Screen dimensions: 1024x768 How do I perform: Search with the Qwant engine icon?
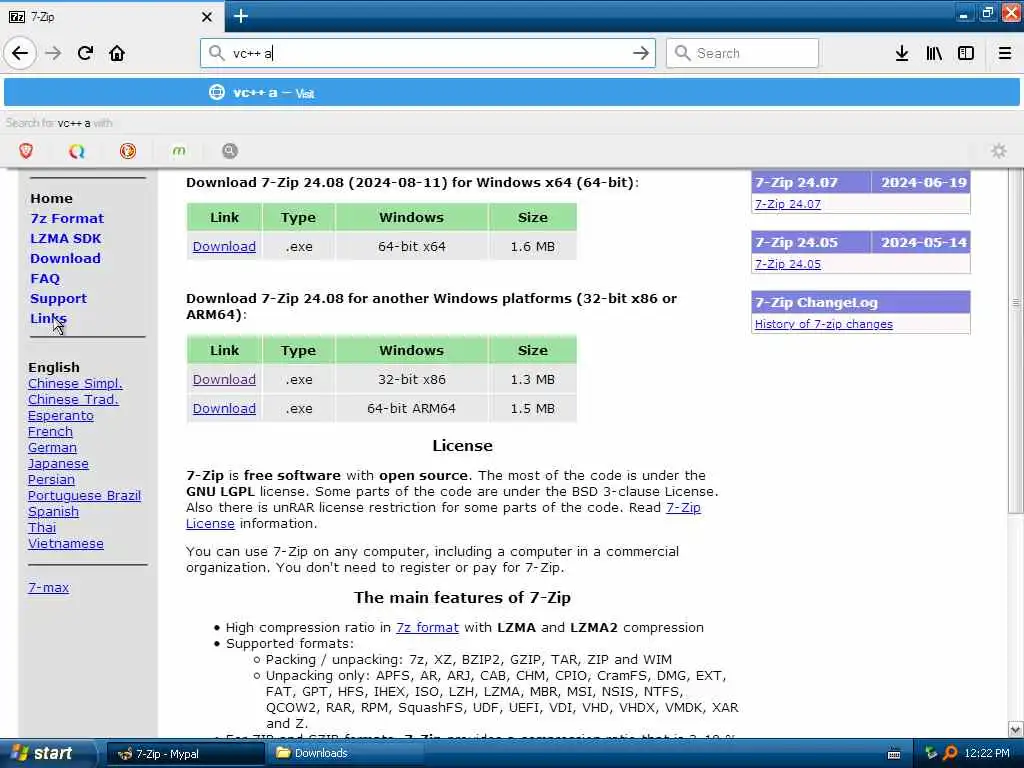point(77,151)
